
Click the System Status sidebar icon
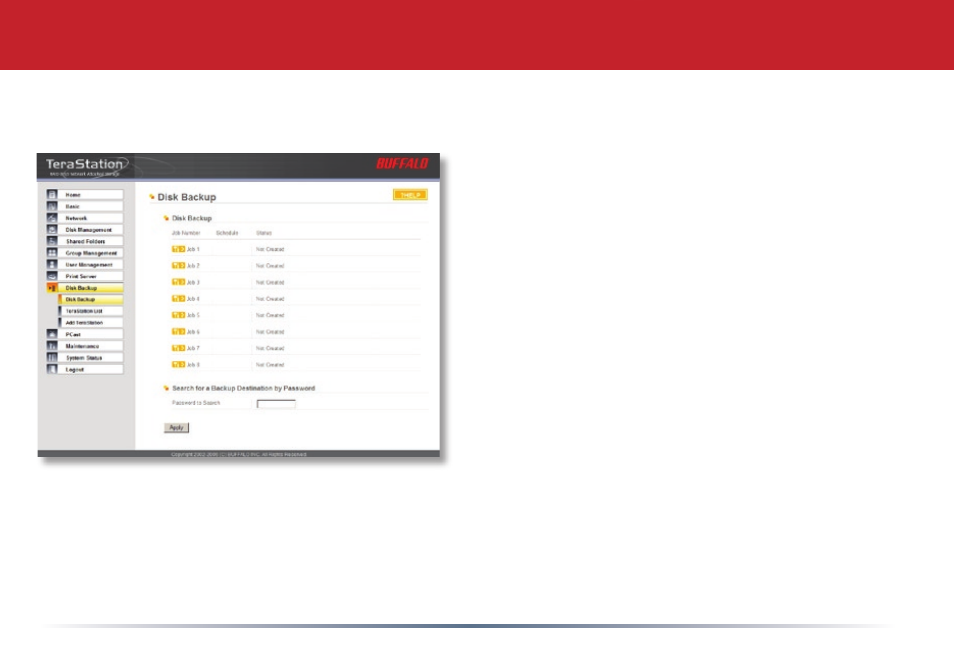point(52,358)
